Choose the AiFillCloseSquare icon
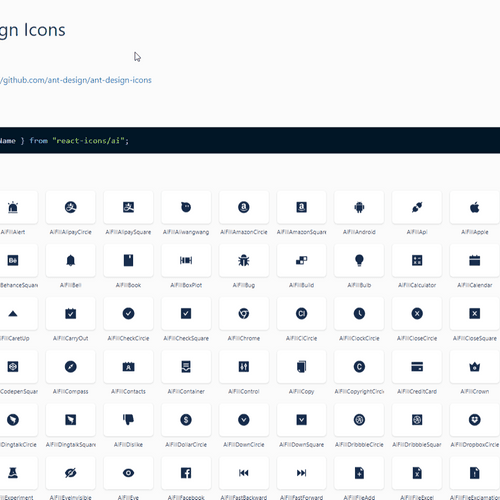The height and width of the screenshot is (500, 500). [475, 314]
